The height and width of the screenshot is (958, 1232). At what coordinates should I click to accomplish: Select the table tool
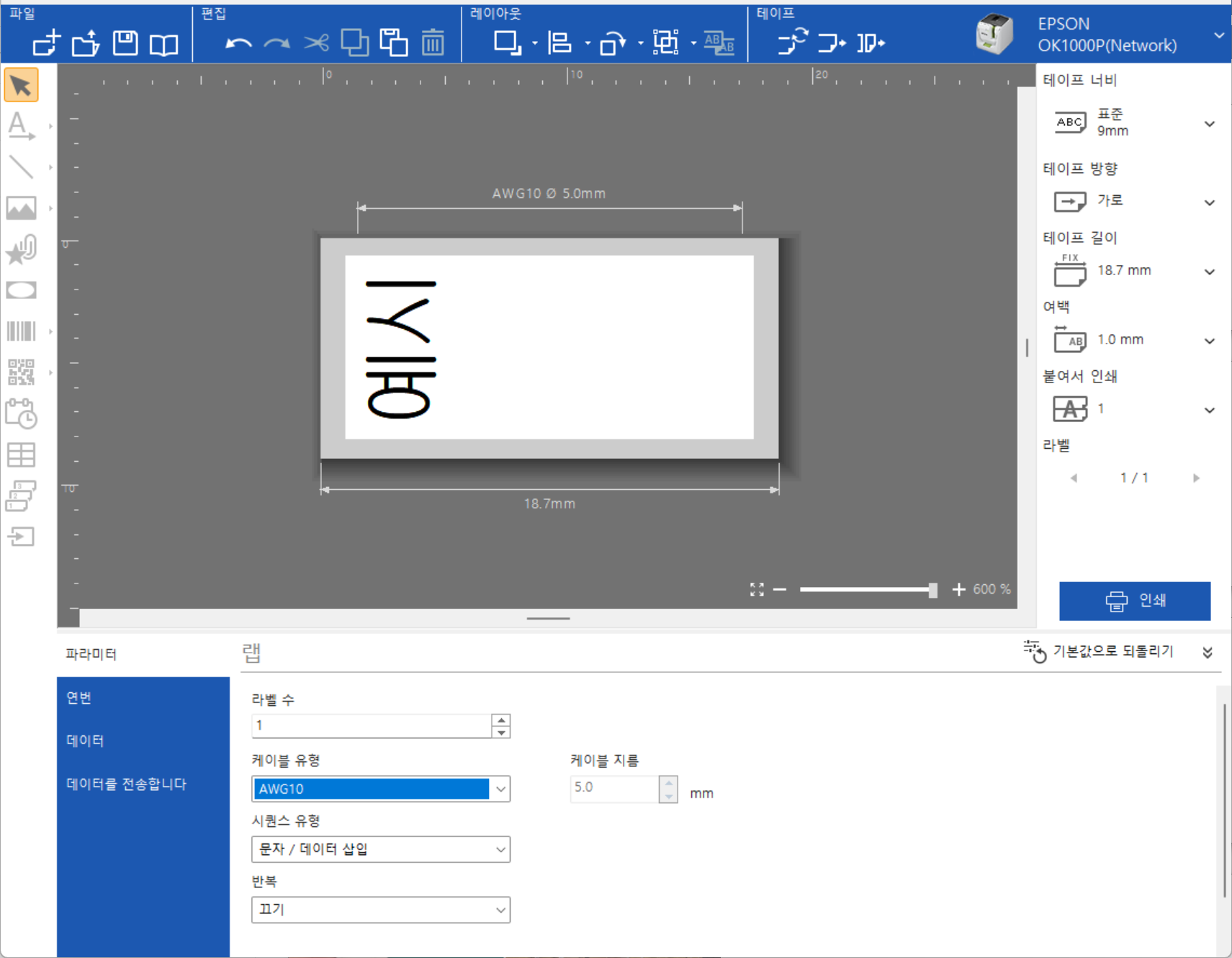[x=21, y=455]
